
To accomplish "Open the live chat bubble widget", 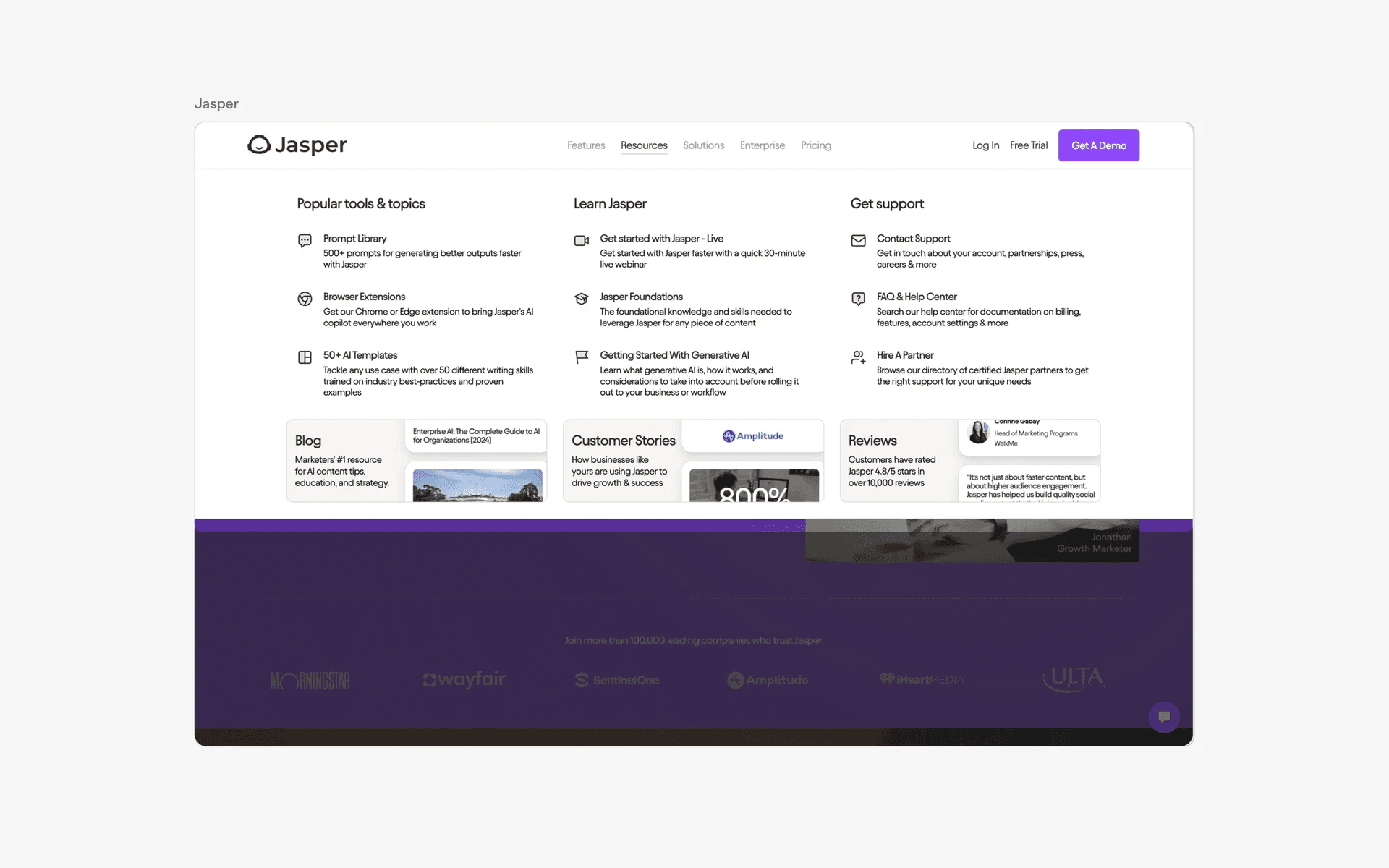I will 1163,717.
